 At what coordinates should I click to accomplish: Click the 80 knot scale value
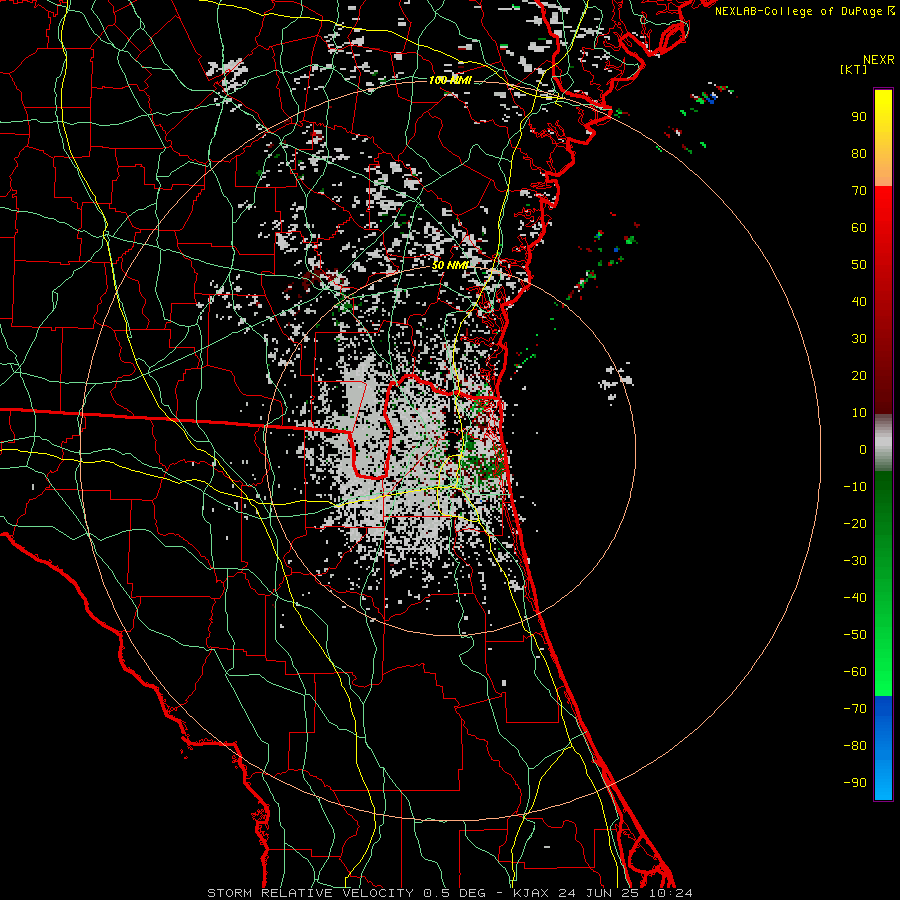coord(859,154)
